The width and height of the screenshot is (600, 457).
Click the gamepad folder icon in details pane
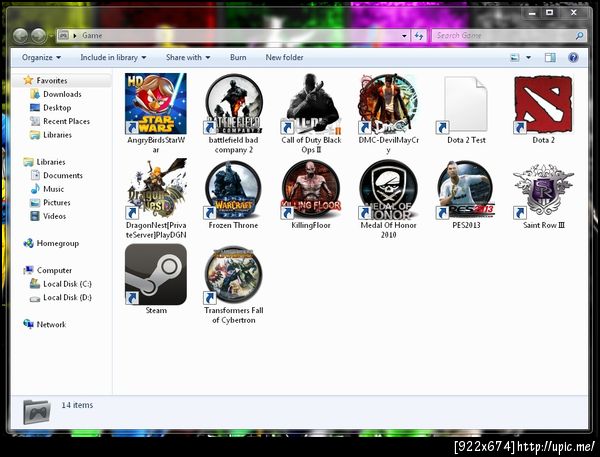point(36,412)
